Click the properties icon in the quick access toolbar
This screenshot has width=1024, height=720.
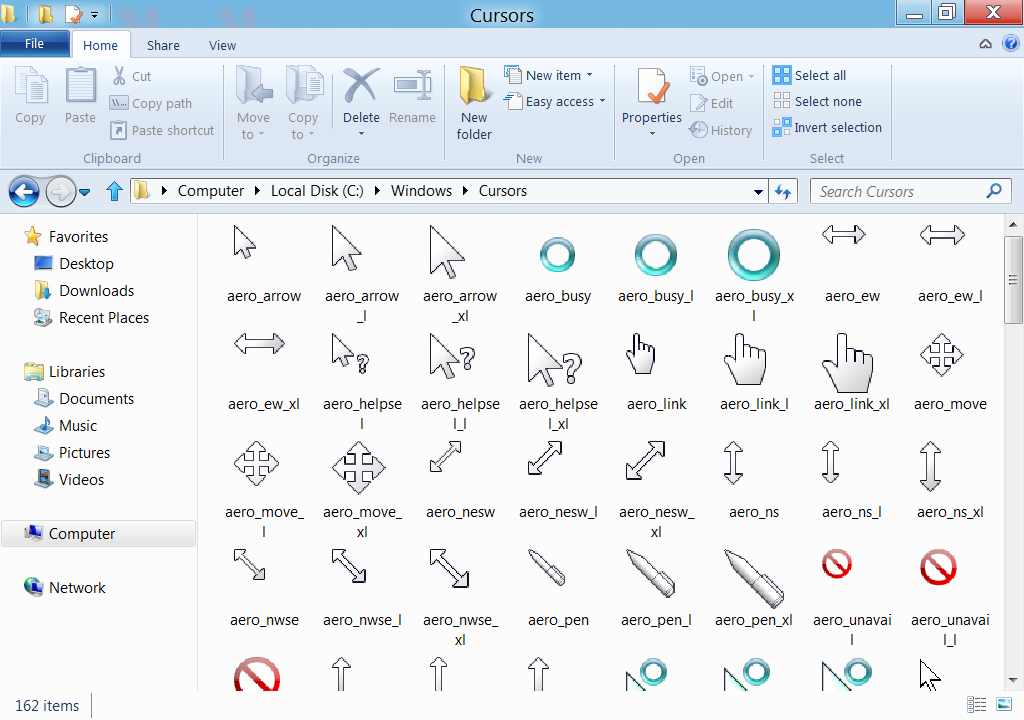(74, 14)
